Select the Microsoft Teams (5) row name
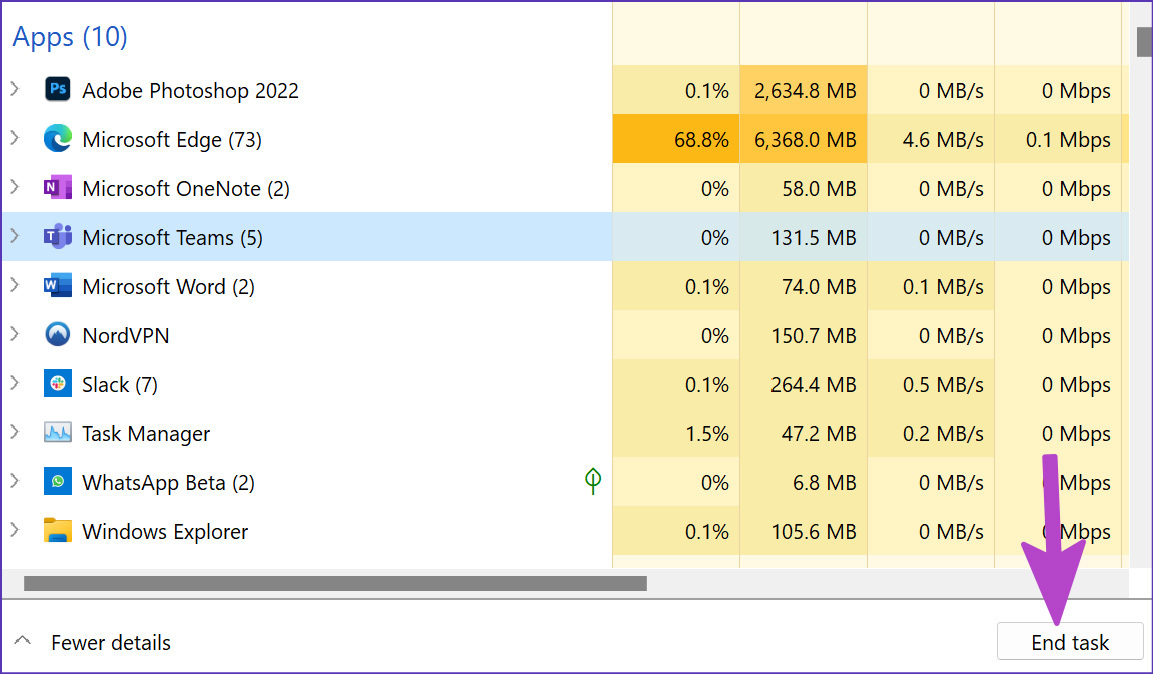The image size is (1153, 674). [x=173, y=237]
